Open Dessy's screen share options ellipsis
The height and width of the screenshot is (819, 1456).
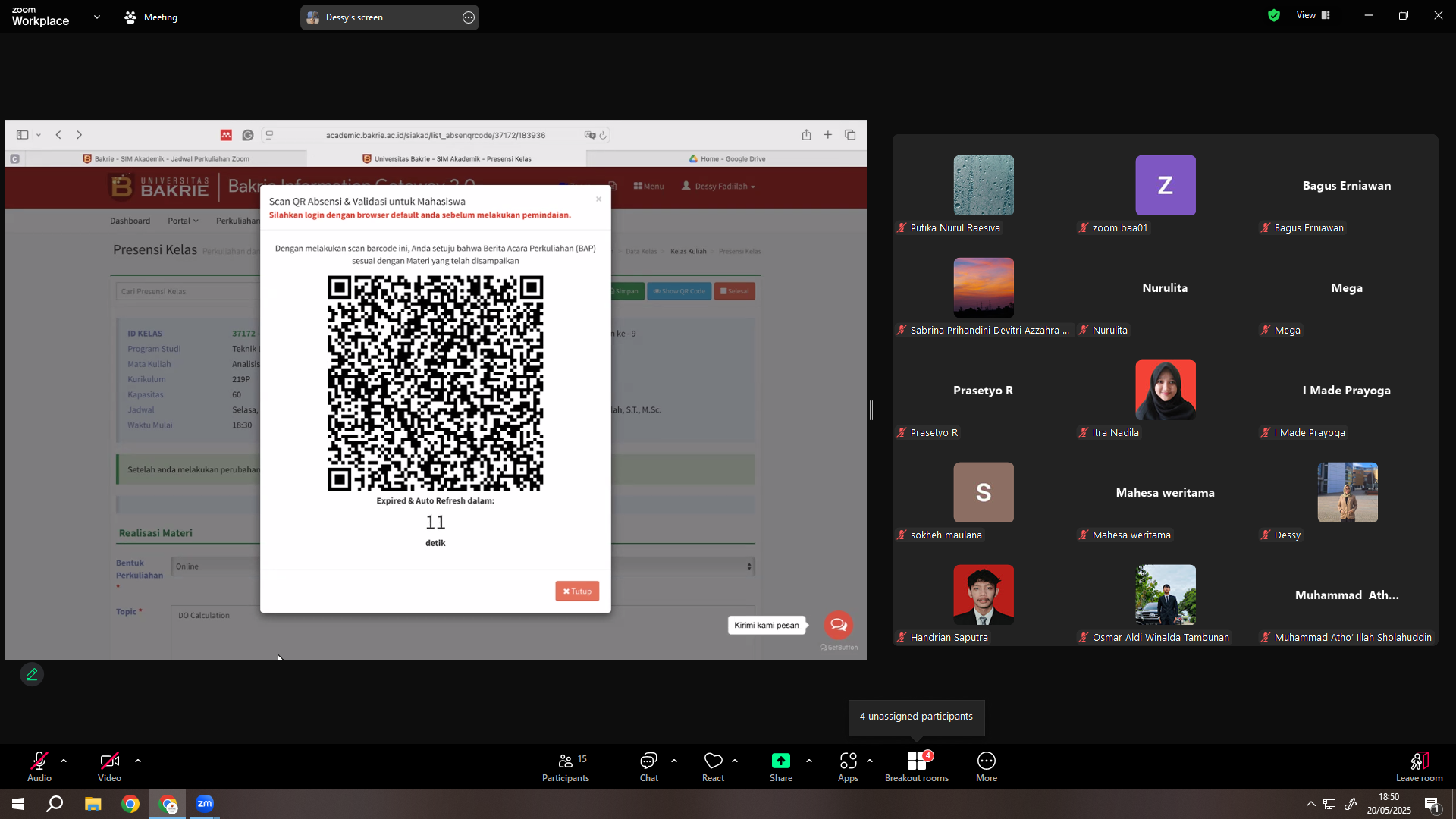tap(469, 17)
